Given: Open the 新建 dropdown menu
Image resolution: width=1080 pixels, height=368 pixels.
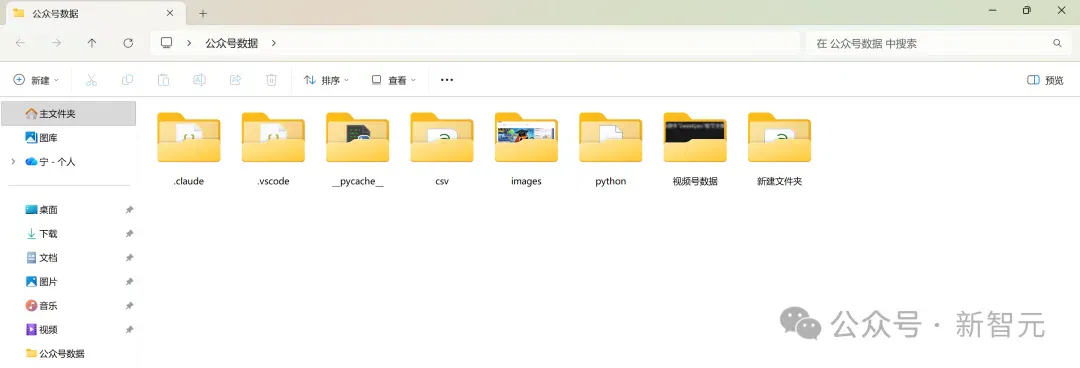Looking at the screenshot, I should (37, 80).
